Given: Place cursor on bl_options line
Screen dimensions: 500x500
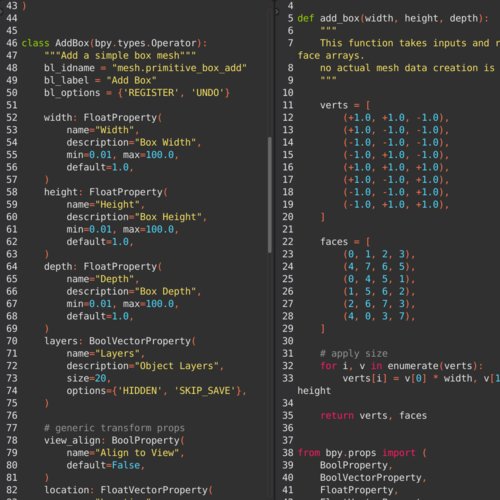Looking at the screenshot, I should pos(137,93).
